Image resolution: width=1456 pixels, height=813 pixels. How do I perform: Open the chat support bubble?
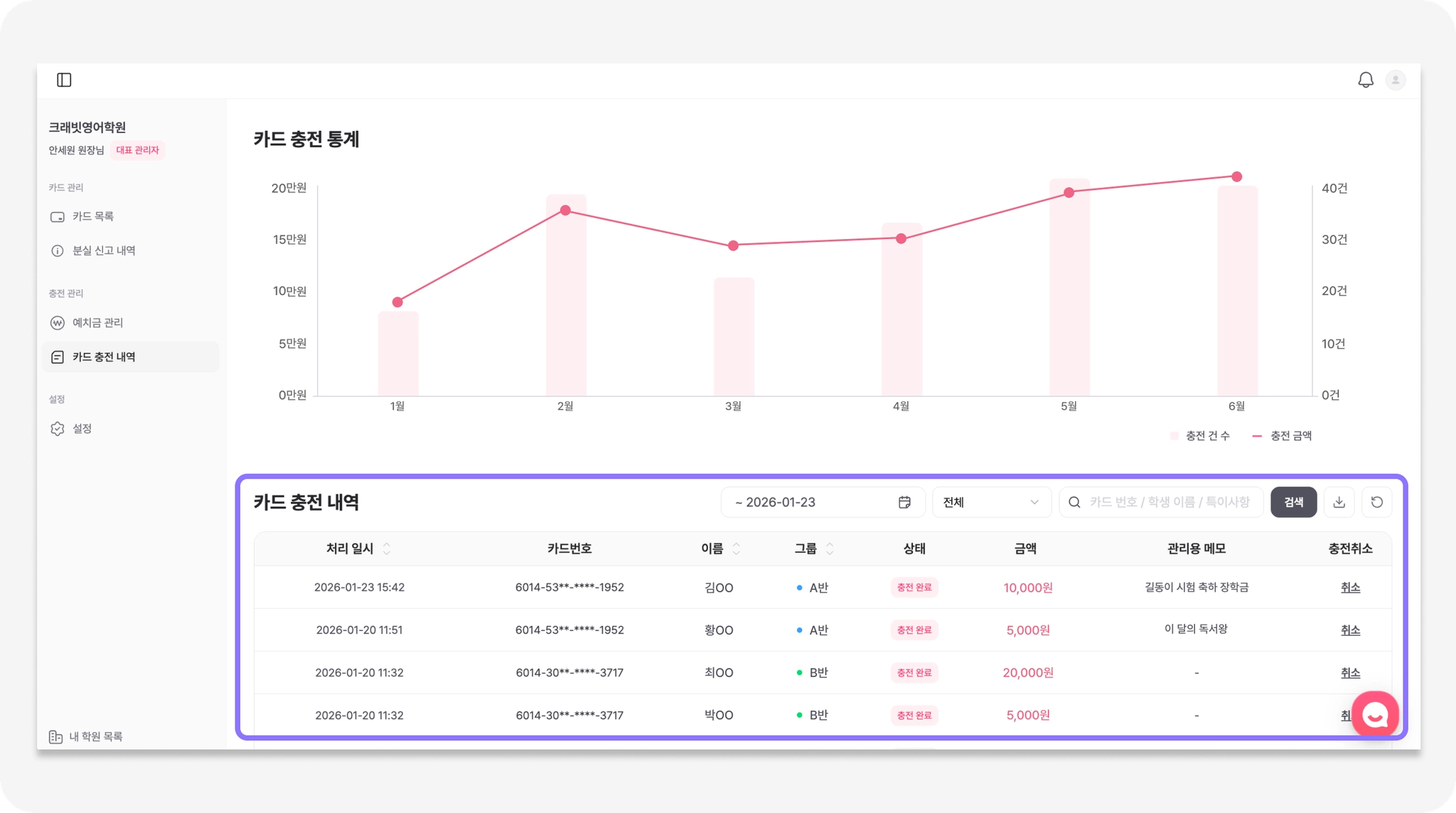tap(1374, 714)
